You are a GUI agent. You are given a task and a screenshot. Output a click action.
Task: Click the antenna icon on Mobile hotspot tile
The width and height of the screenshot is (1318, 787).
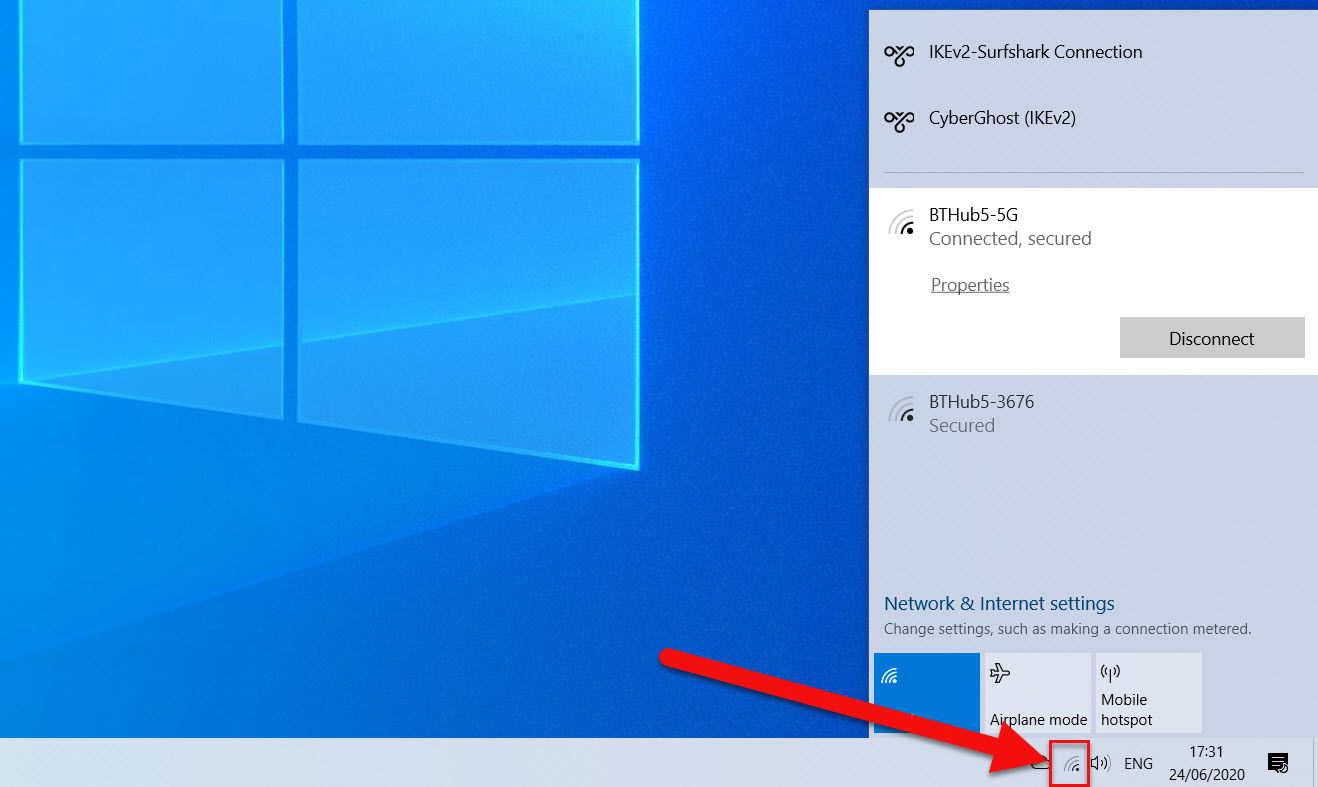point(1109,671)
